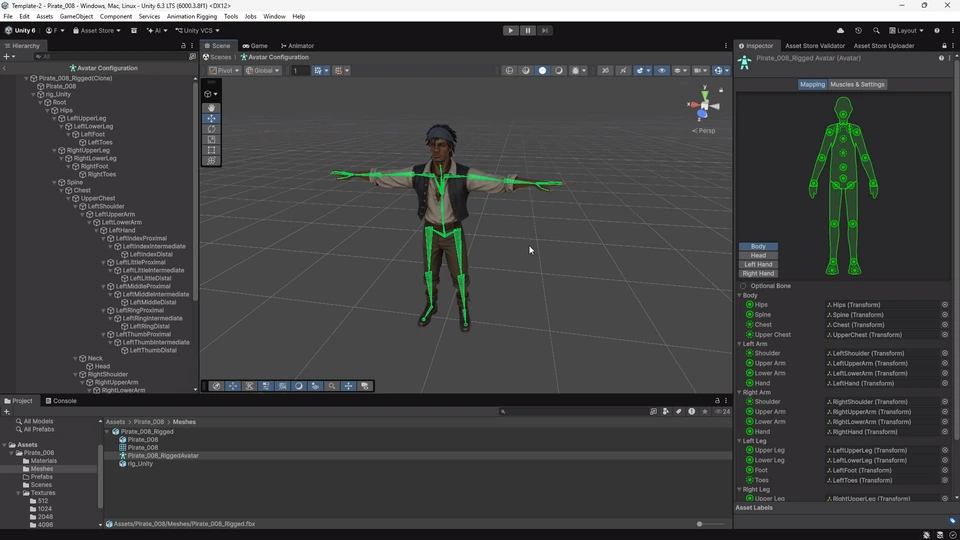Lock the scene orientation gizmo
This screenshot has width=960, height=540.
pyautogui.click(x=721, y=90)
